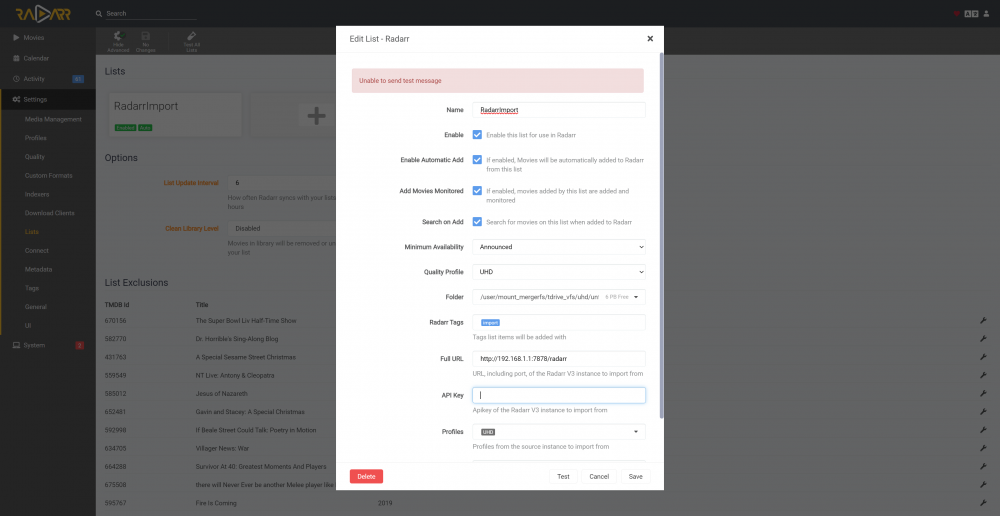
Task: Toggle Add Movies Monitored checkbox
Action: (x=477, y=190)
